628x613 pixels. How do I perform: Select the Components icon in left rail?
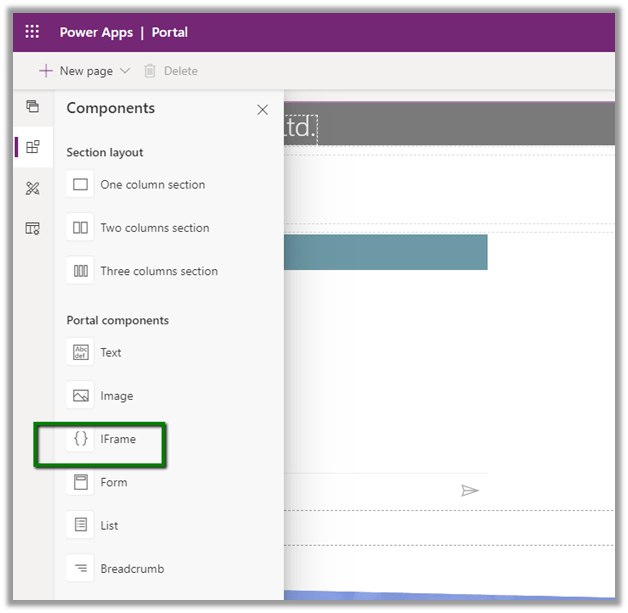click(33, 147)
